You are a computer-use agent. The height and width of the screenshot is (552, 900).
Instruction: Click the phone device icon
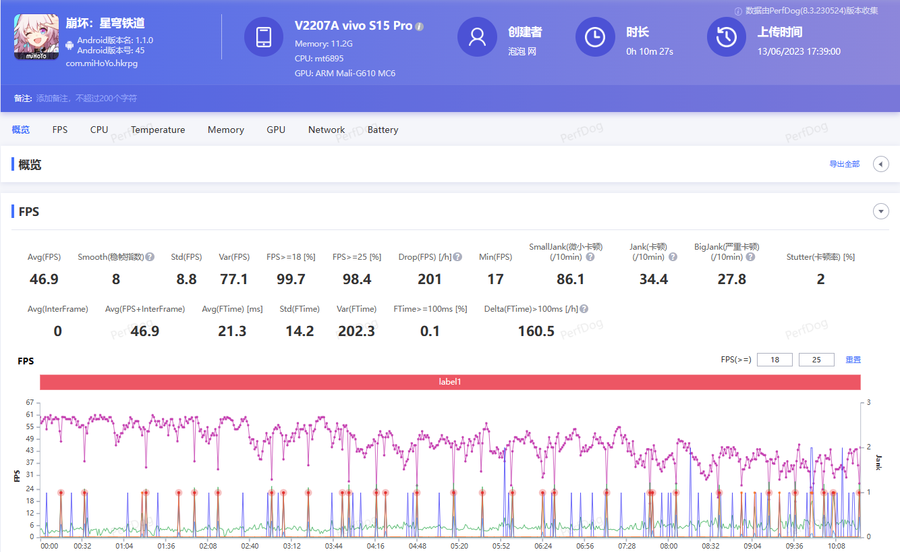263,37
